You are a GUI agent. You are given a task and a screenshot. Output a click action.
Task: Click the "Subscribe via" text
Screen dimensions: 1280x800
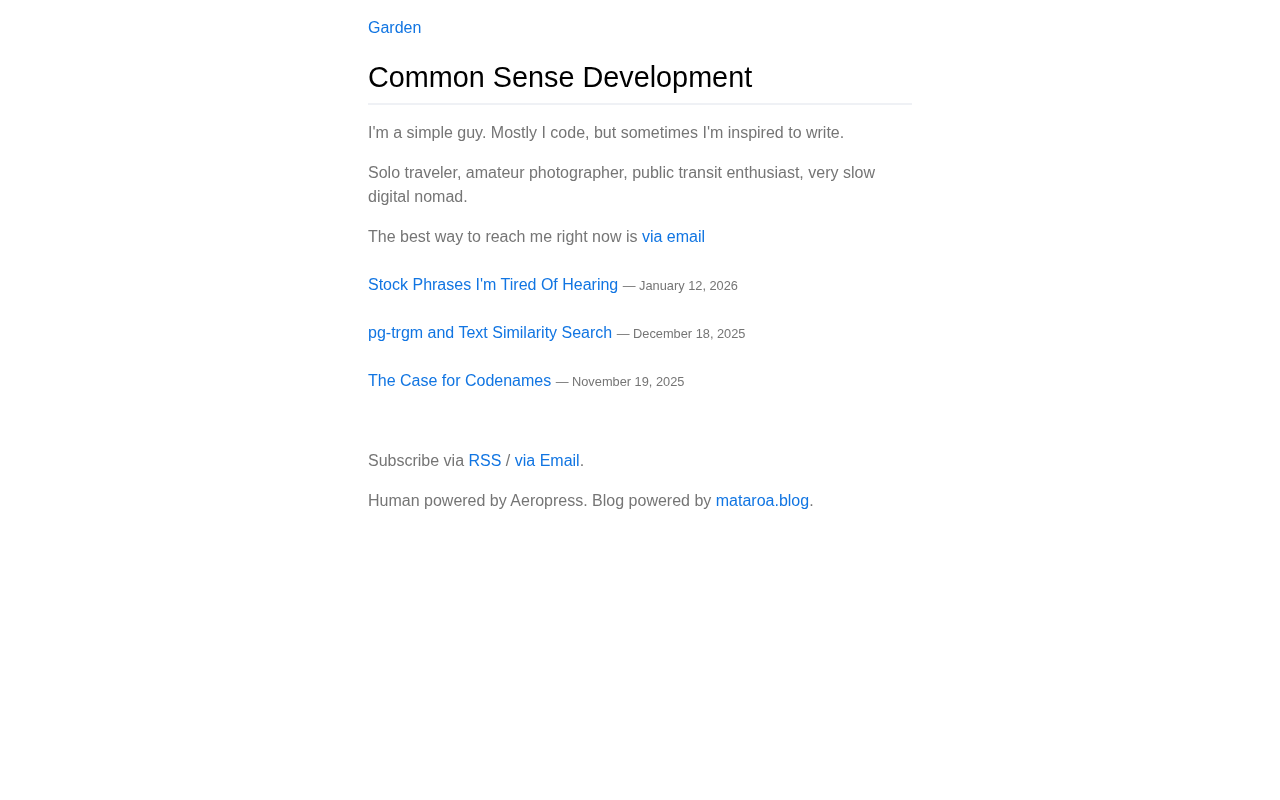point(415,461)
